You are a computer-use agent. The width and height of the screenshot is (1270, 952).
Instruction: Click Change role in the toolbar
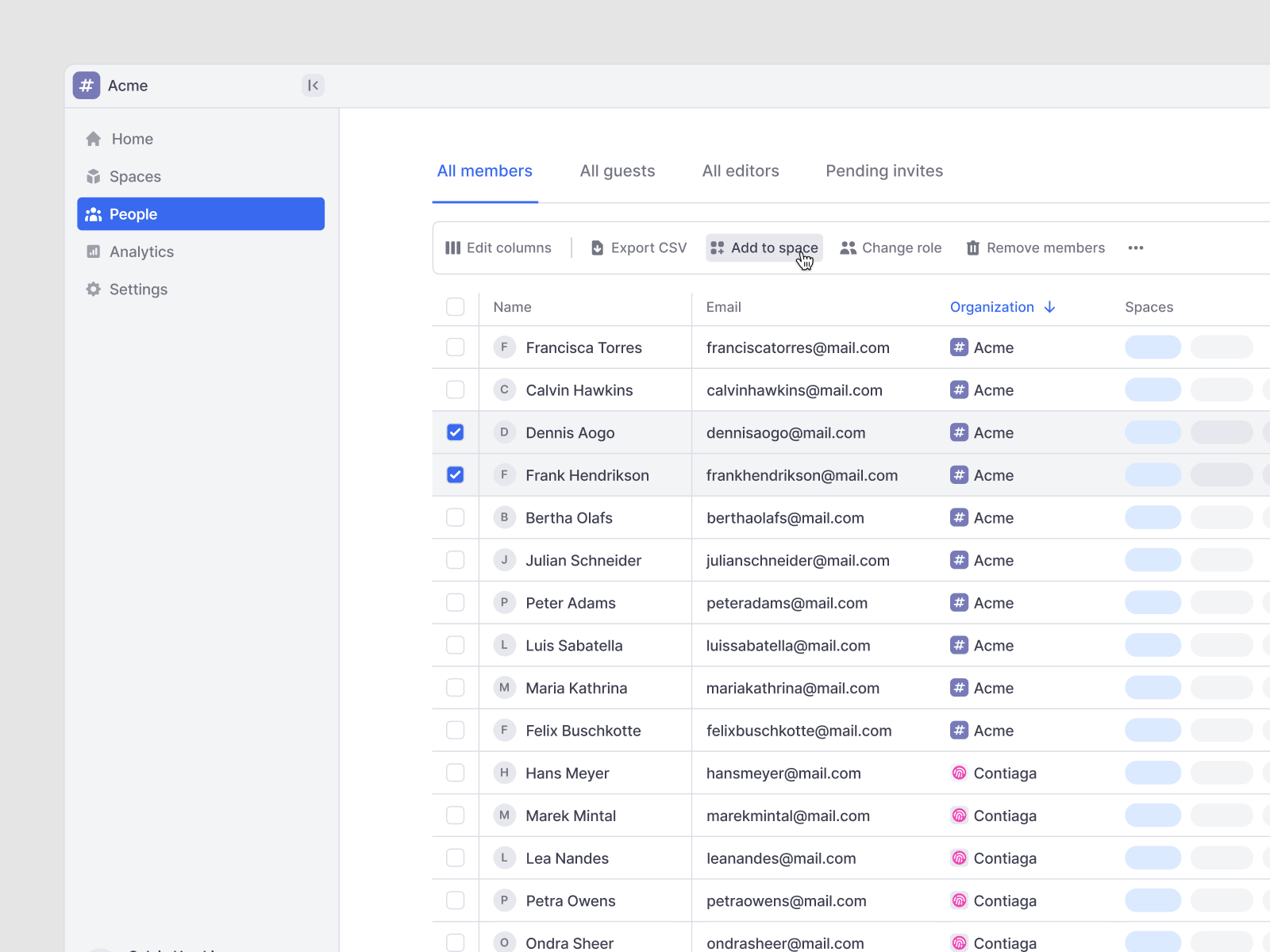point(891,248)
